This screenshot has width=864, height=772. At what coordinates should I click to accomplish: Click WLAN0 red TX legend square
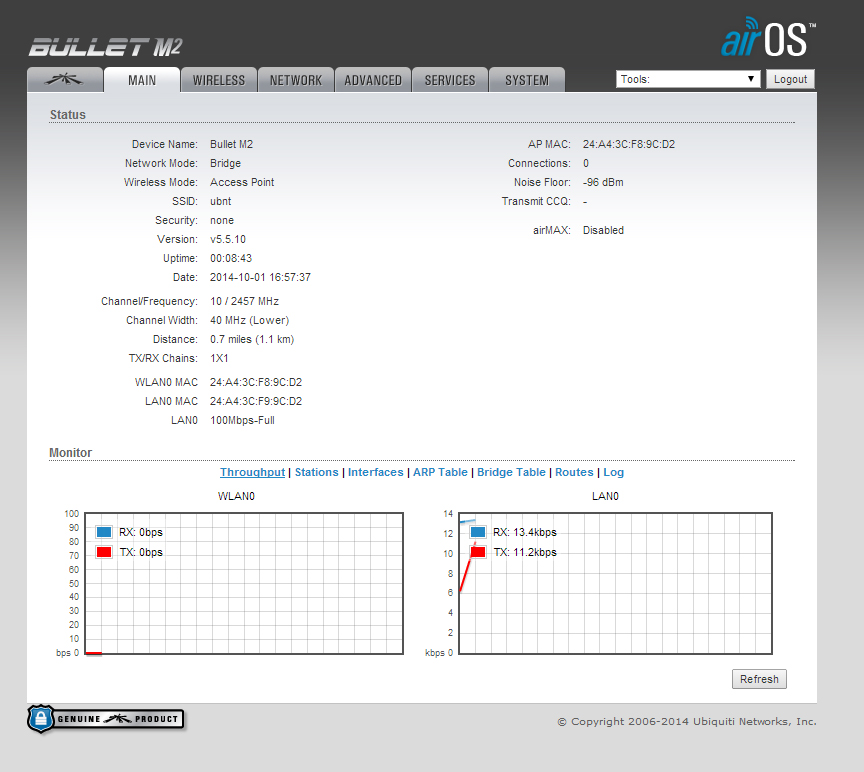(104, 552)
